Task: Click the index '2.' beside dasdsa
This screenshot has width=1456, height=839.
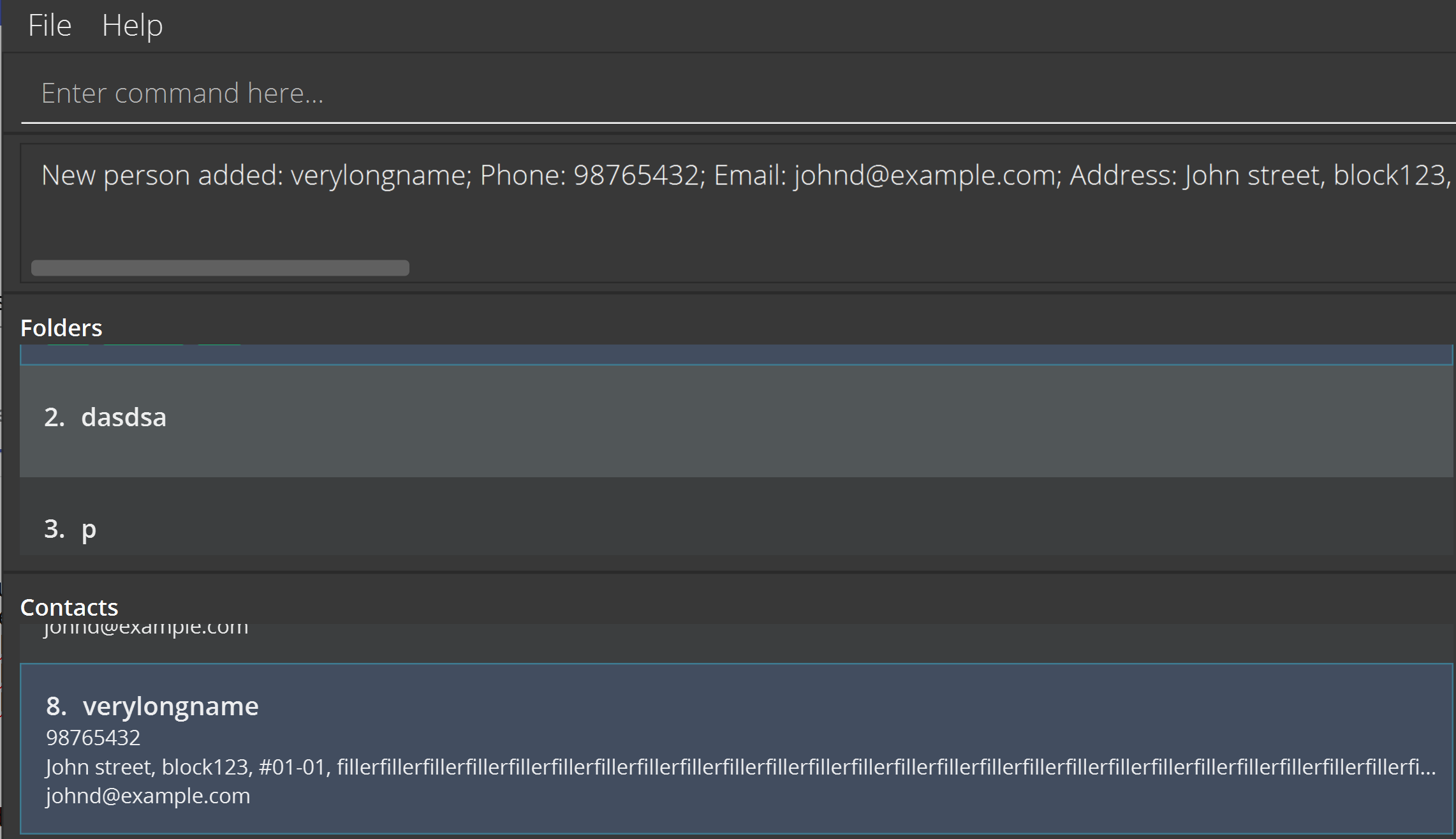Action: (54, 417)
